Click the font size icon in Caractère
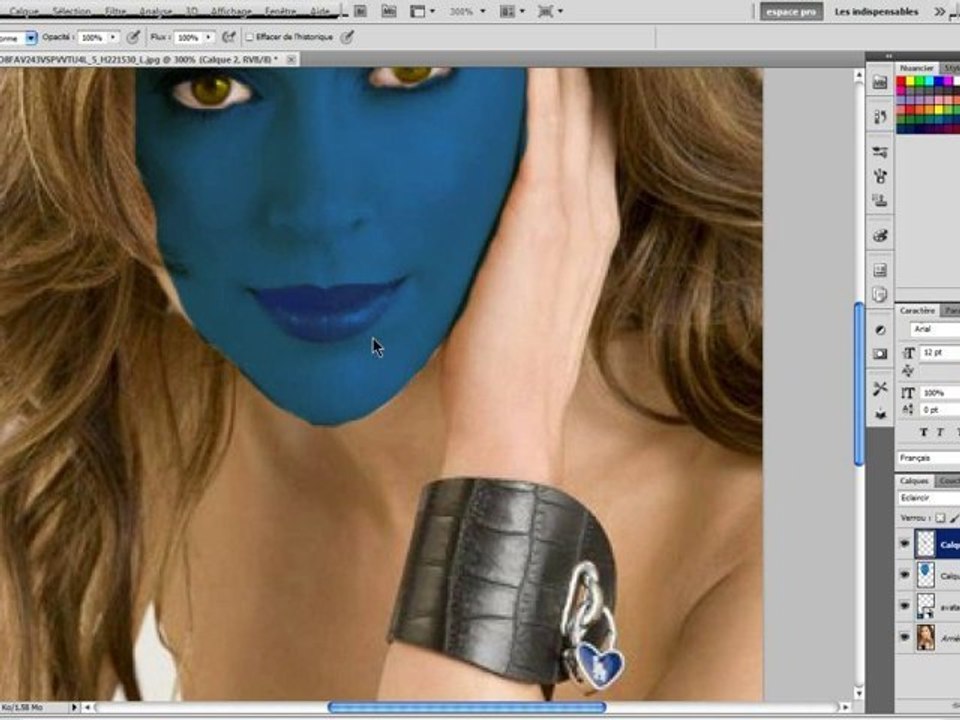960x720 pixels. tap(909, 353)
